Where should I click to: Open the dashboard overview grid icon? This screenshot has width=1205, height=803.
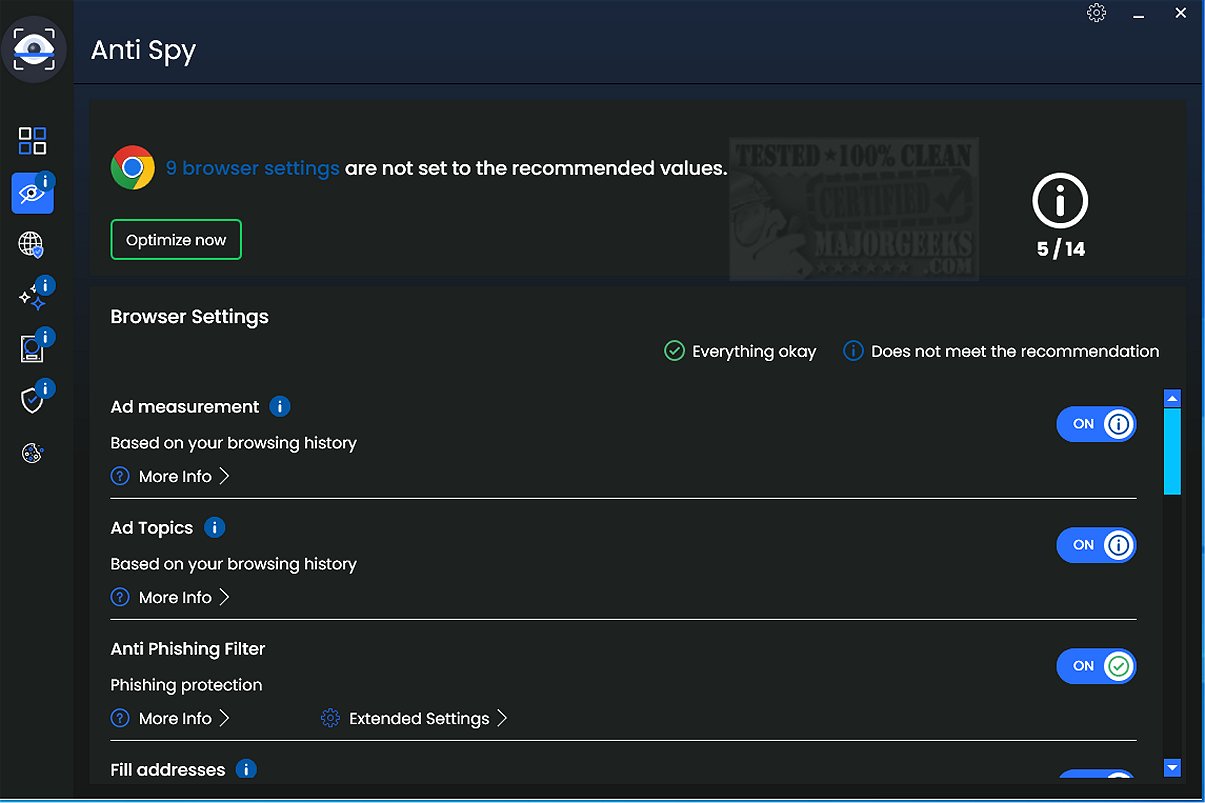[33, 140]
